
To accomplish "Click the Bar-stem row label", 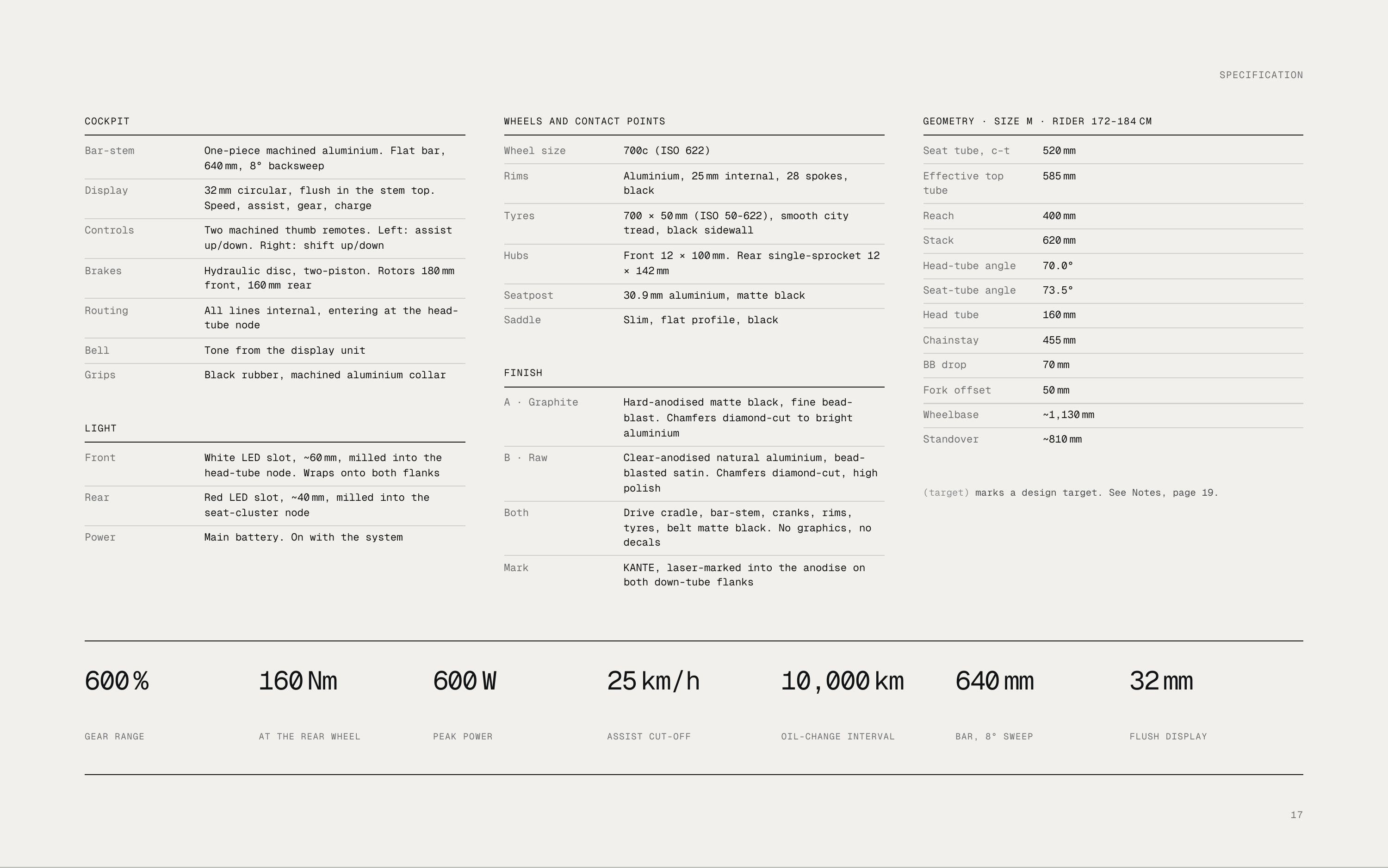I will point(110,151).
